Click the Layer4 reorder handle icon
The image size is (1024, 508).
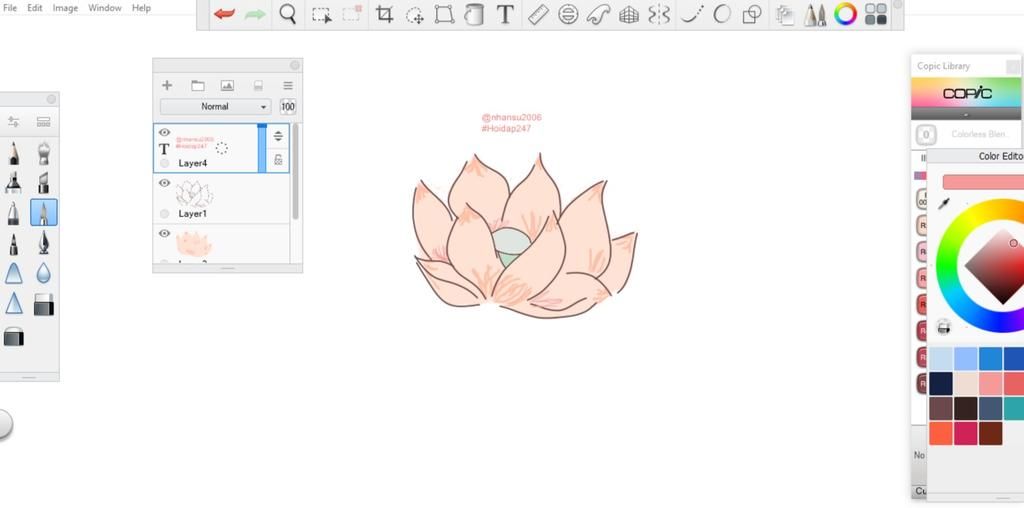coord(278,136)
